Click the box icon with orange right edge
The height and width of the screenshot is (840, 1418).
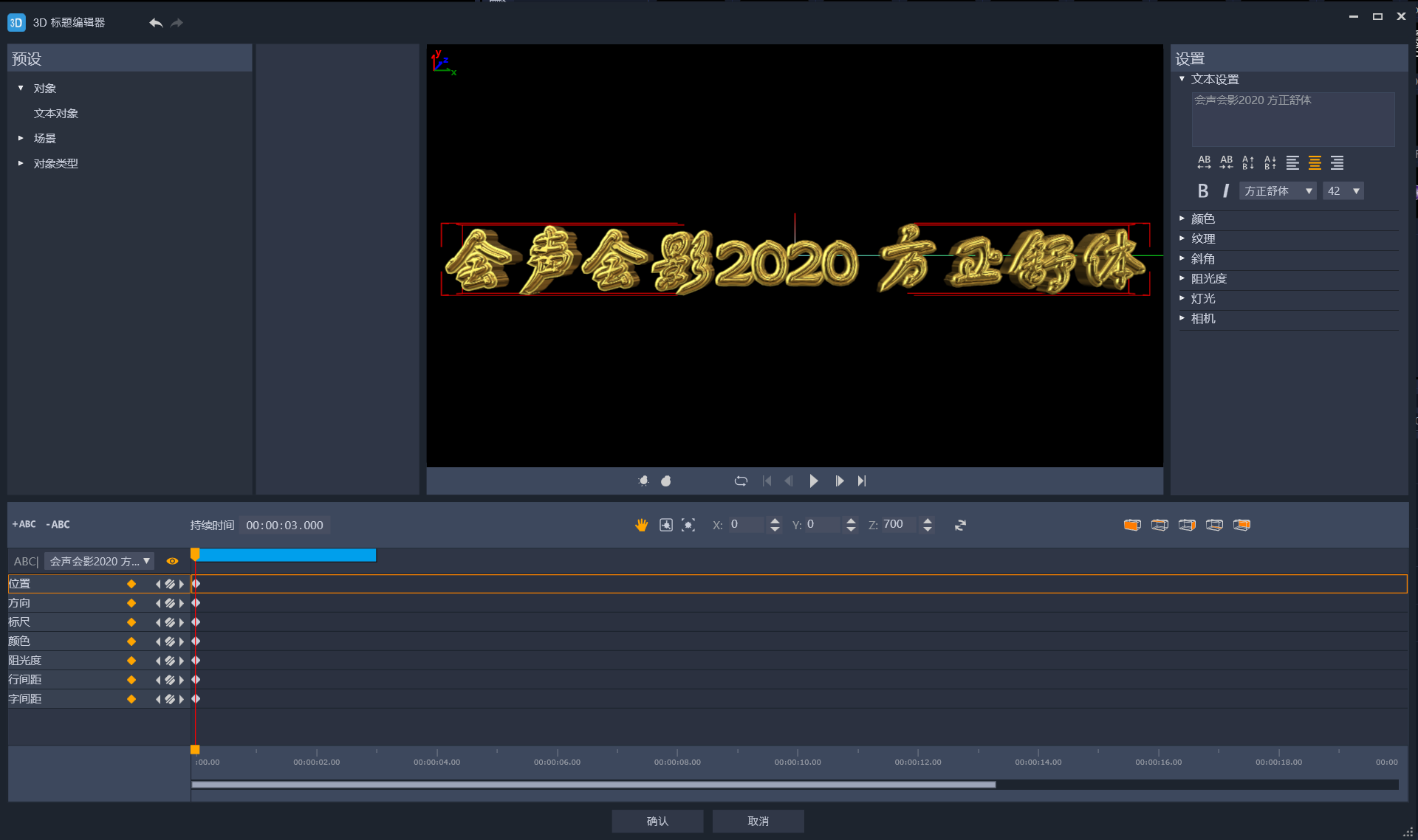tap(1187, 525)
